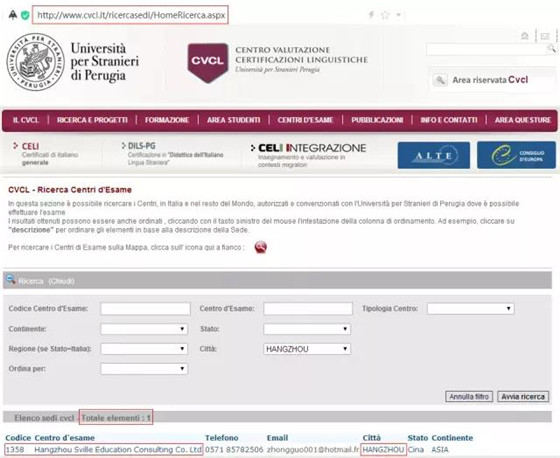Open the red map search icon
This screenshot has height=458, width=560.
[261, 247]
